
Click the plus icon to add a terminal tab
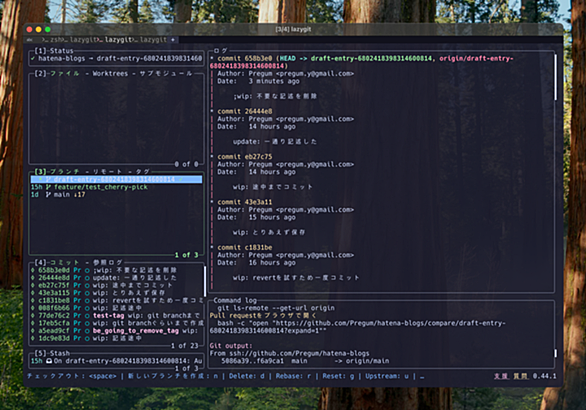[x=173, y=40]
